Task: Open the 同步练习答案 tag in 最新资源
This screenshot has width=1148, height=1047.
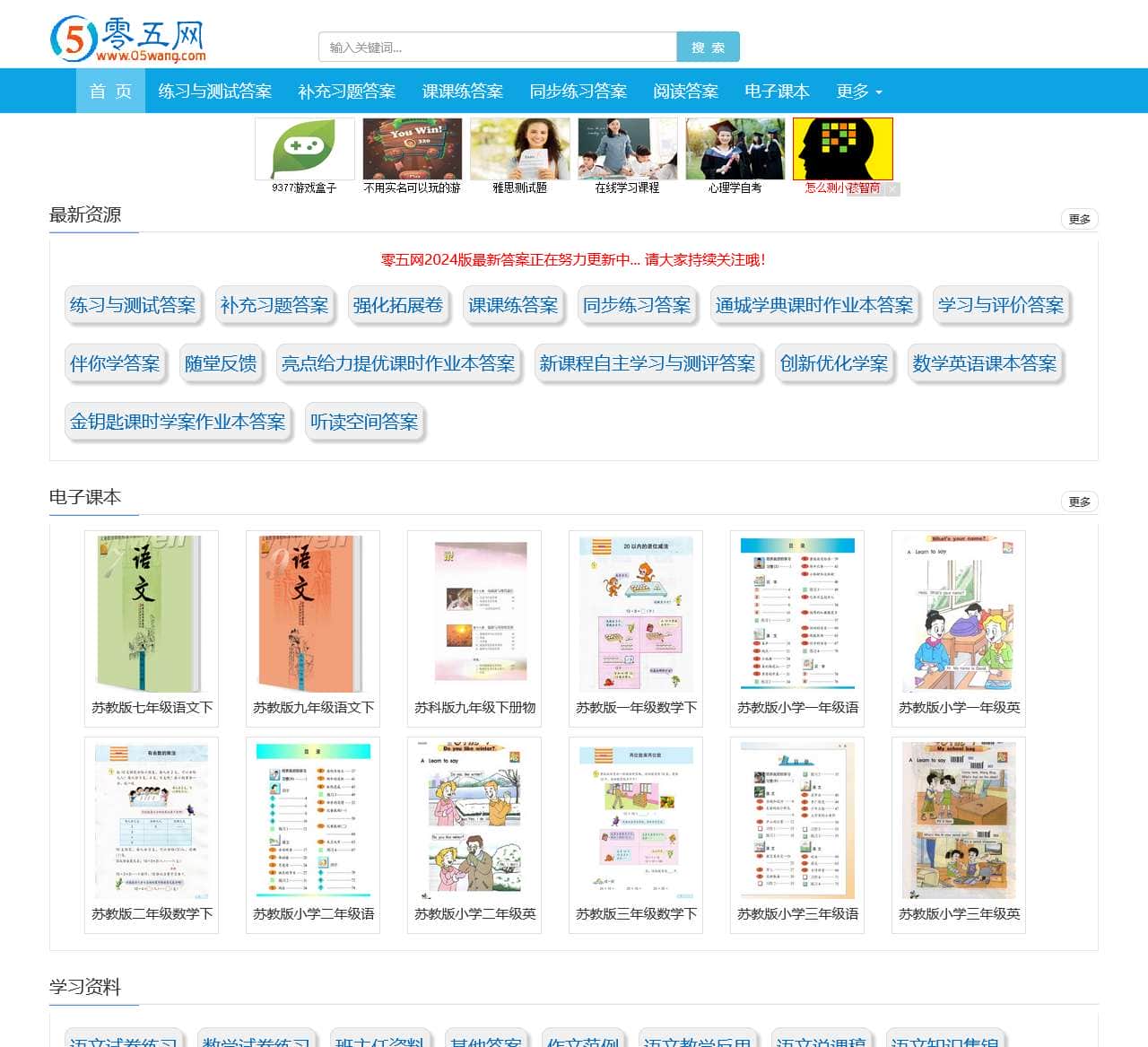Action: (637, 305)
